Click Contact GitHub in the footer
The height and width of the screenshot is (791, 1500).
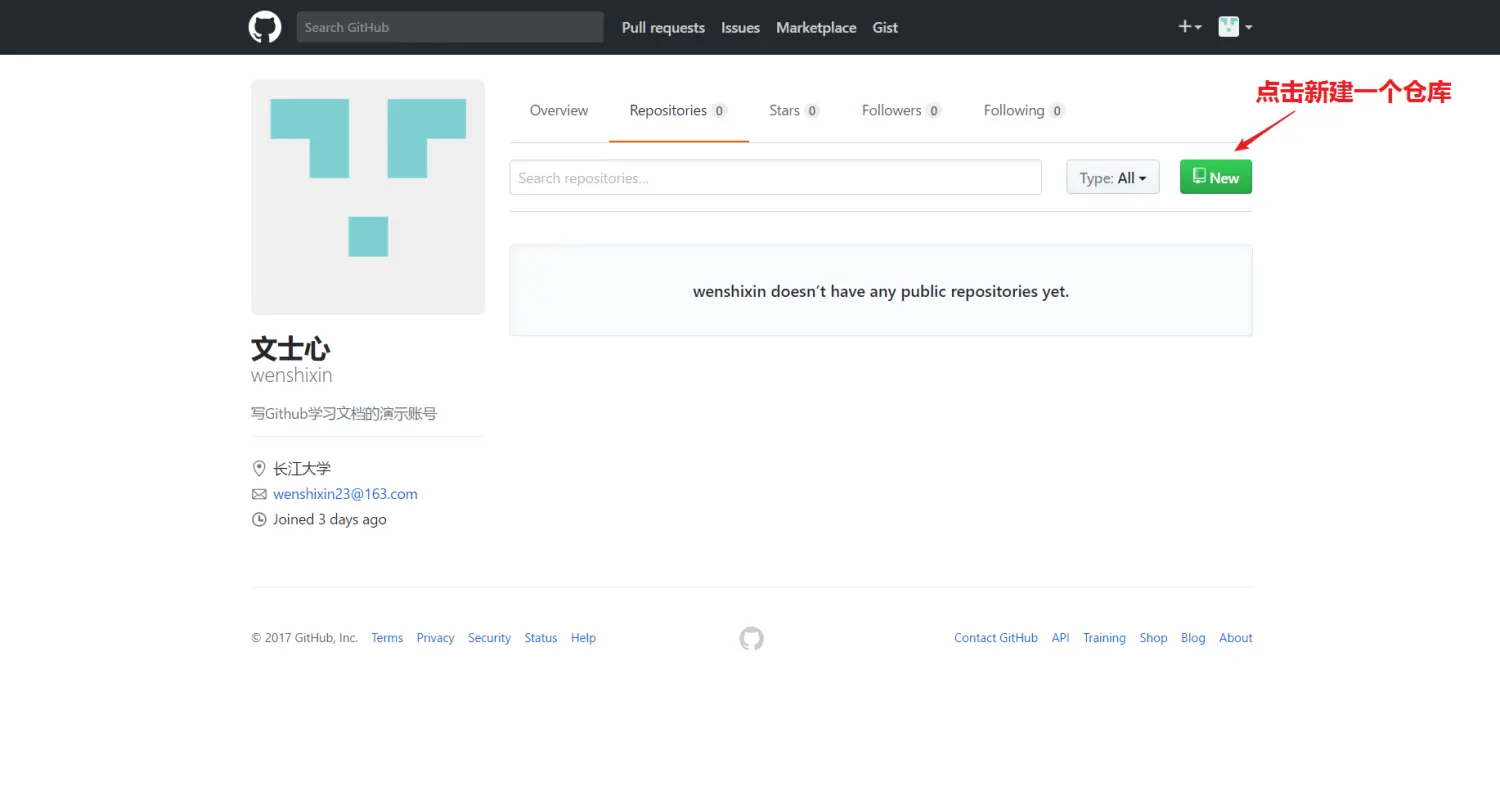point(996,638)
